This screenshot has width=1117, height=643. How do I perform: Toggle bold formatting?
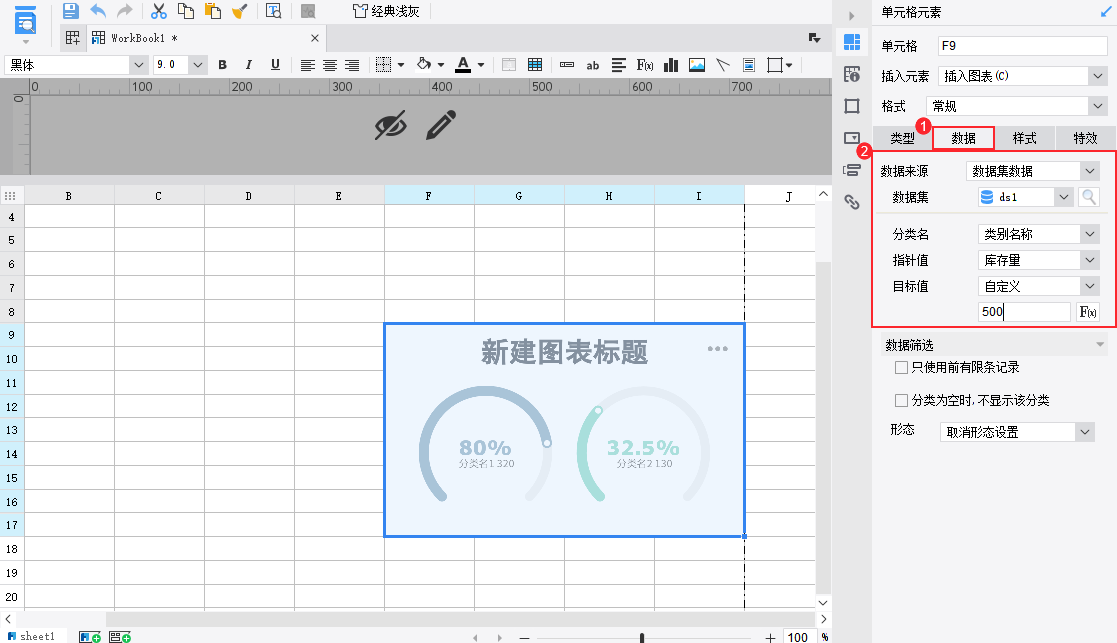pos(222,65)
